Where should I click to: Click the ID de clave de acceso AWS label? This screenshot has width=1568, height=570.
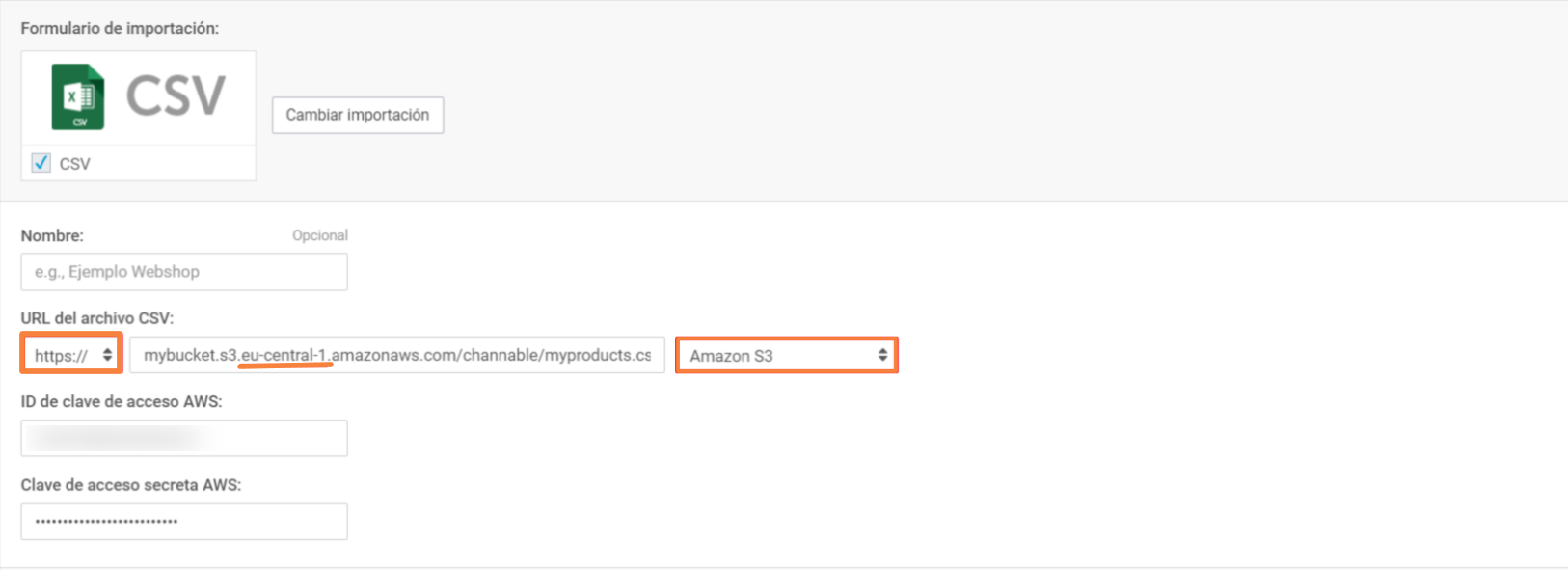coord(122,401)
